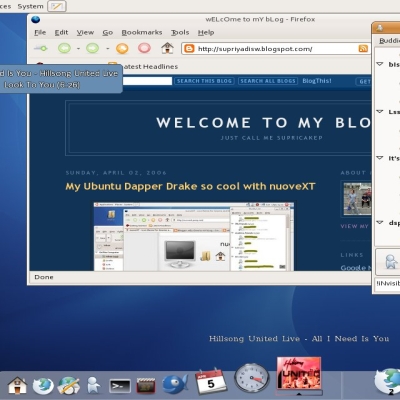This screenshot has width=400, height=400.
Task: Click the '!iNvisib' status field in buddy list
Action: pyautogui.click(x=387, y=283)
